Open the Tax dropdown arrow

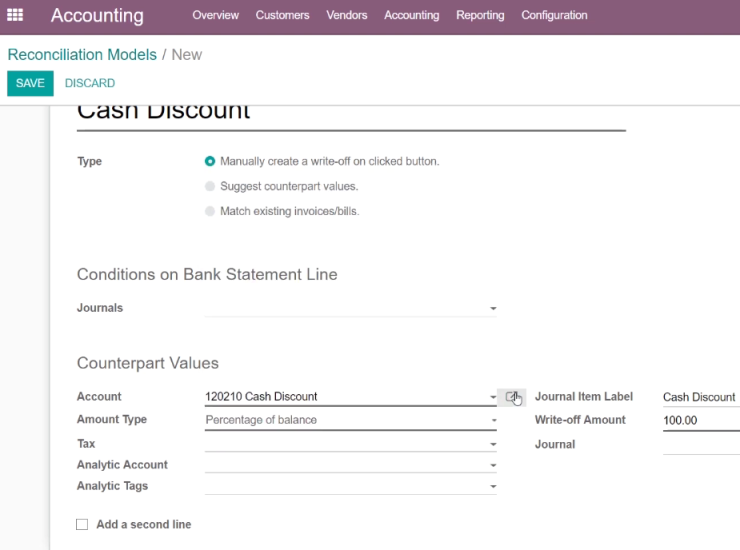[x=493, y=444]
